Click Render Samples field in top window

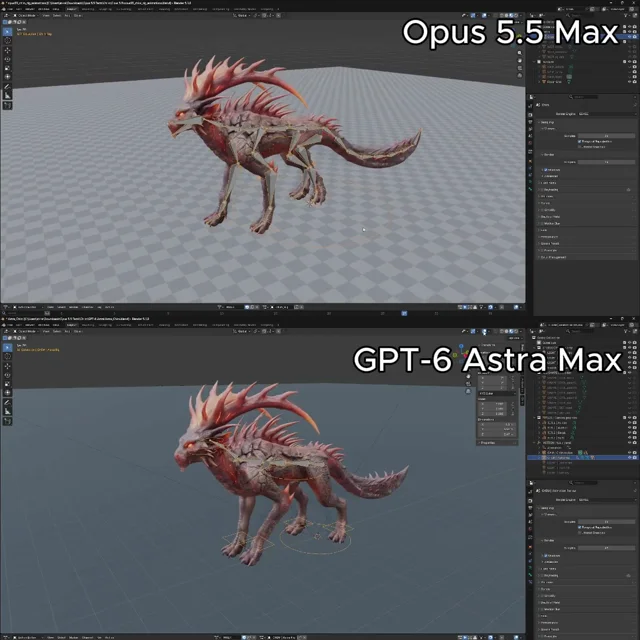[x=606, y=162]
